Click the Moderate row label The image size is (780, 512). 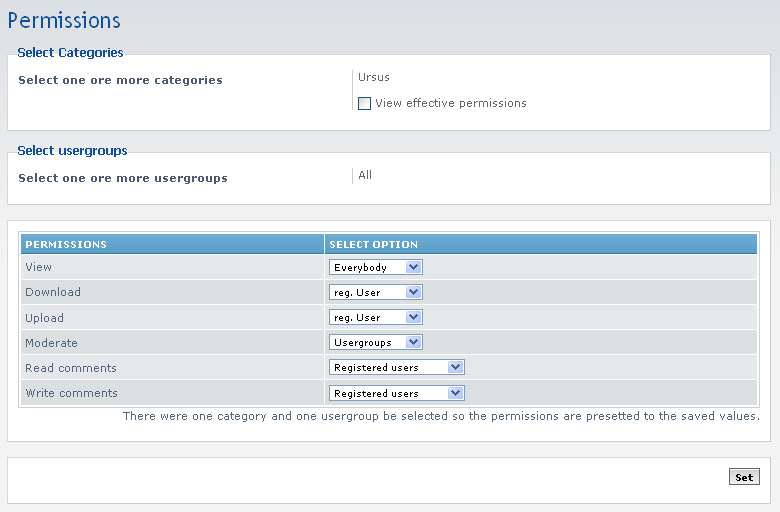coord(51,343)
